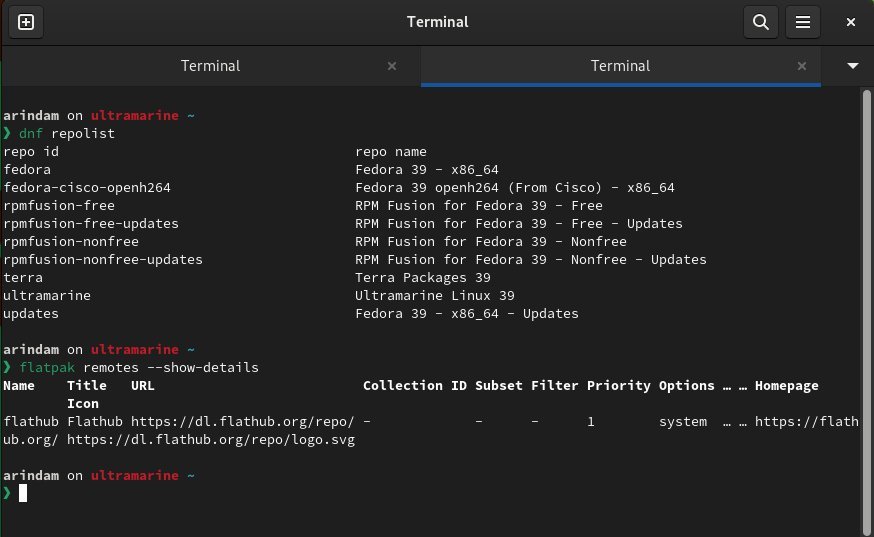Select 'rpmfusion-nonfree-updates' repo id
This screenshot has height=537, width=874.
(103, 259)
